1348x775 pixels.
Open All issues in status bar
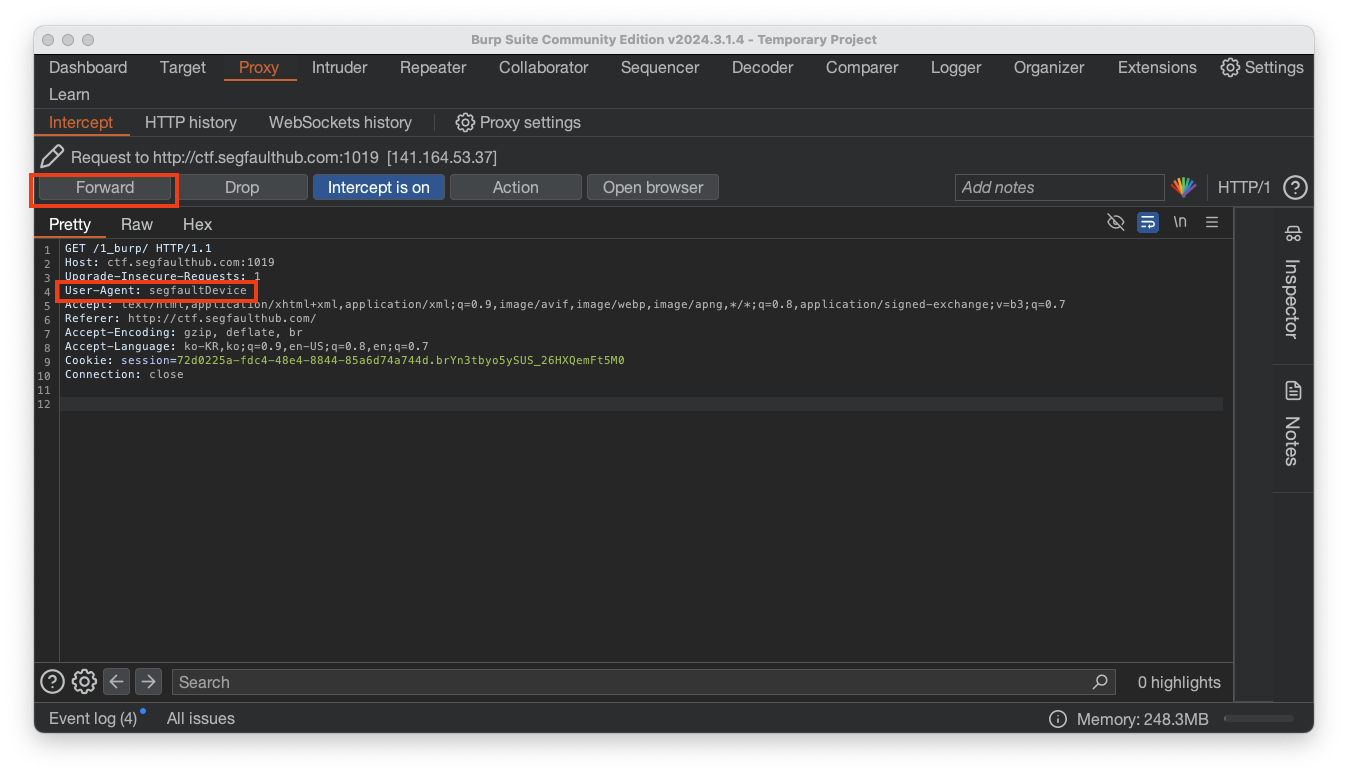(x=201, y=719)
